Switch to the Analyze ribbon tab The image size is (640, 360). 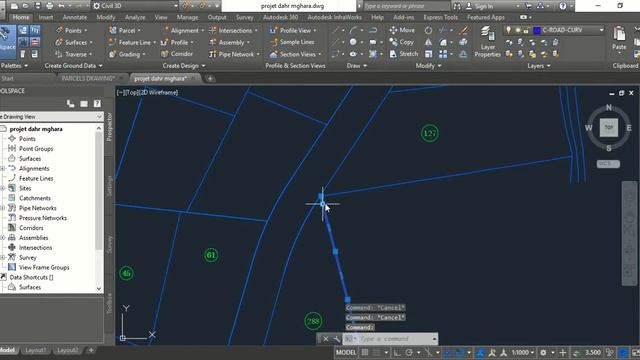click(x=135, y=18)
